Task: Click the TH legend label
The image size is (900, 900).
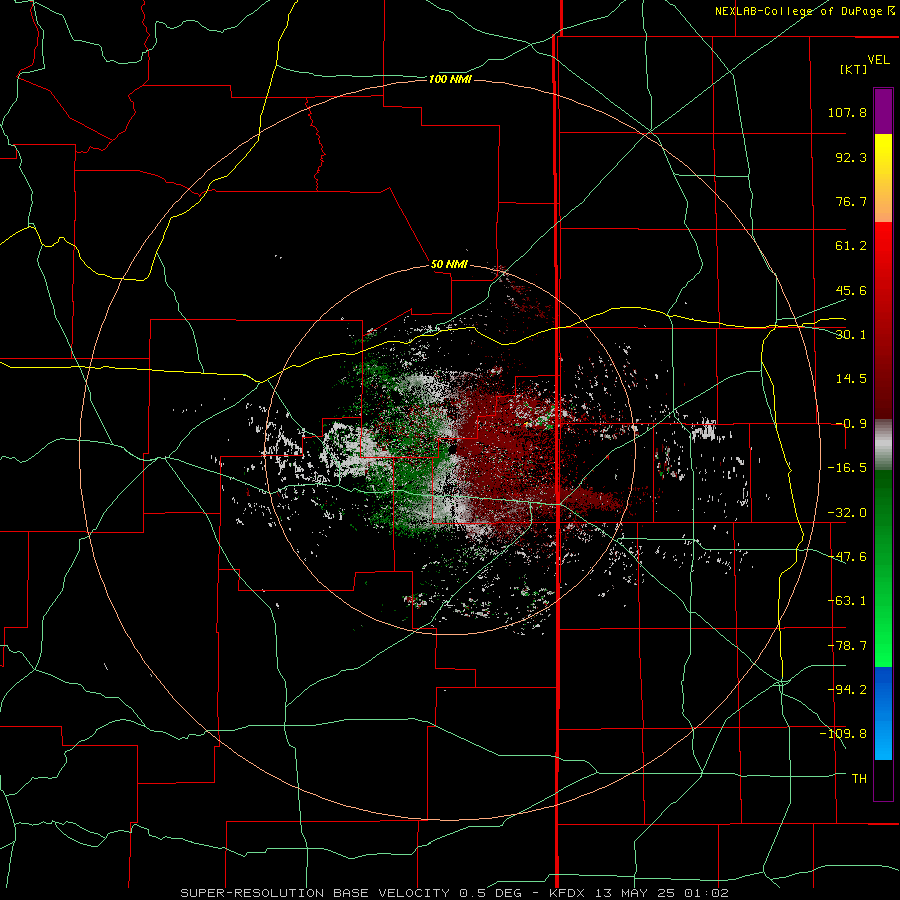Action: click(859, 778)
